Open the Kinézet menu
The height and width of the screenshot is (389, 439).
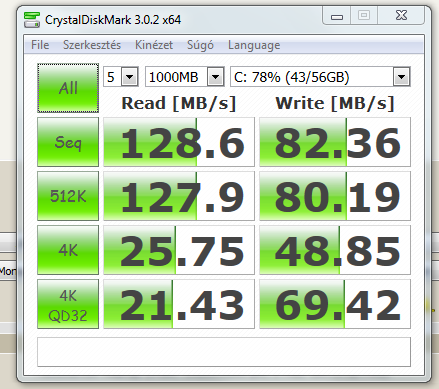click(x=154, y=45)
